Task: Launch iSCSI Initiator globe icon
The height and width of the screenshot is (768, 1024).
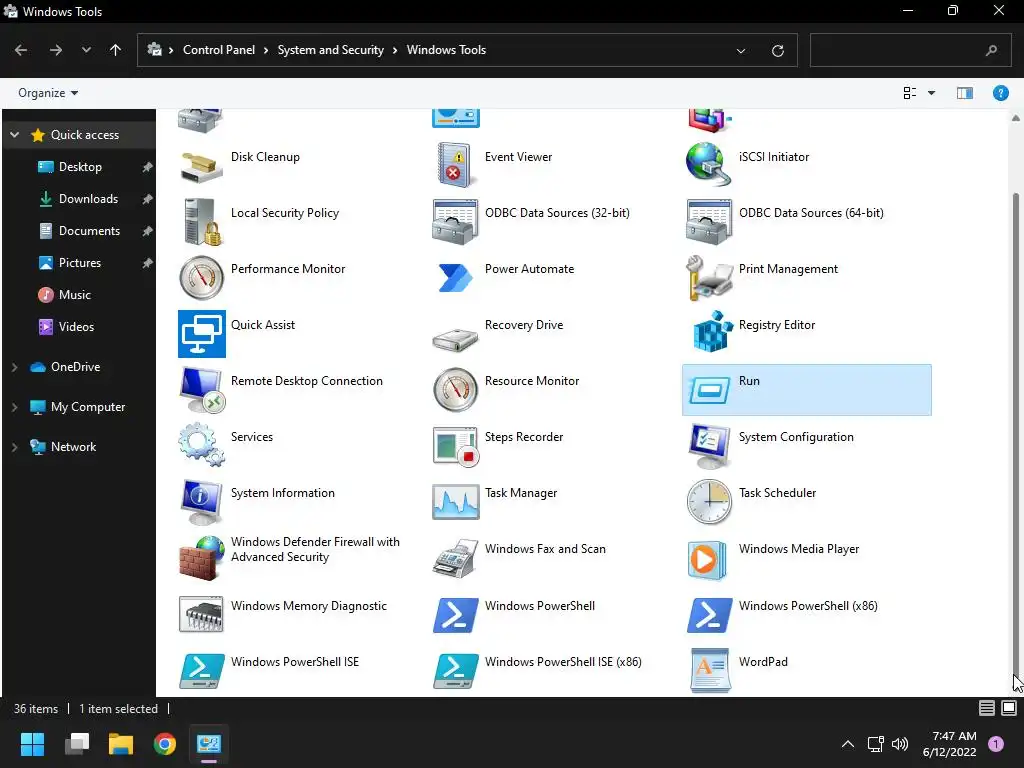Action: coord(709,165)
